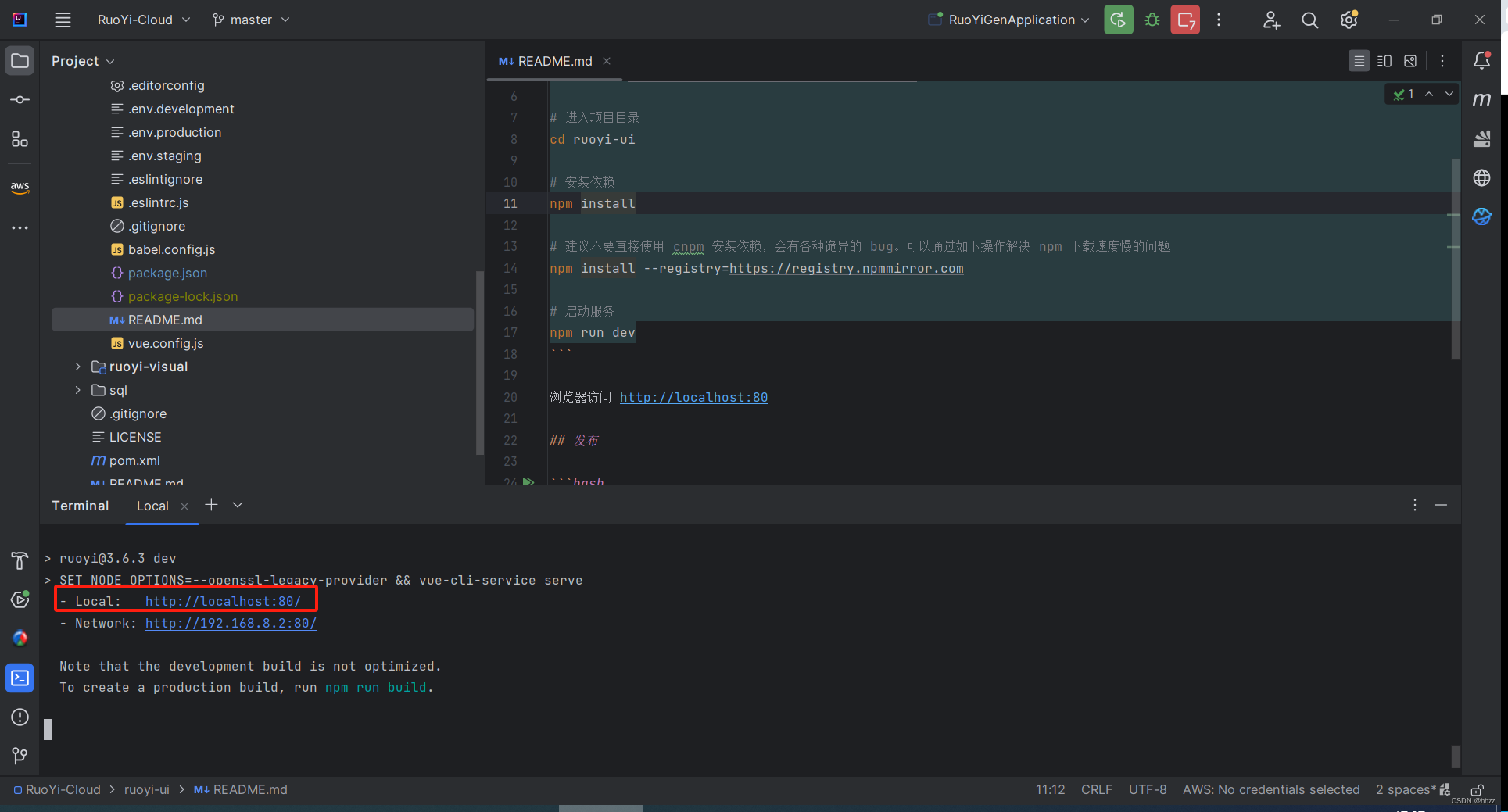This screenshot has height=812, width=1508.
Task: Open the Git tool window
Action: [20, 756]
